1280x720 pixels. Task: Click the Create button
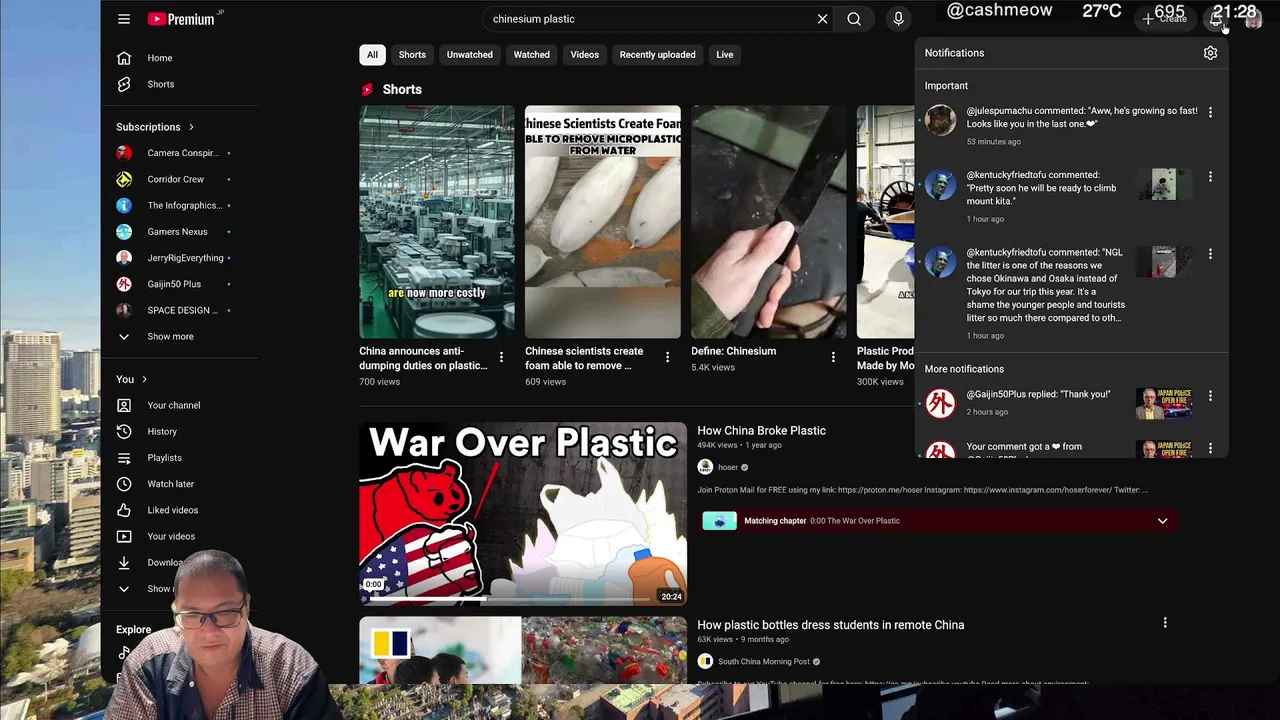pyautogui.click(x=1165, y=19)
